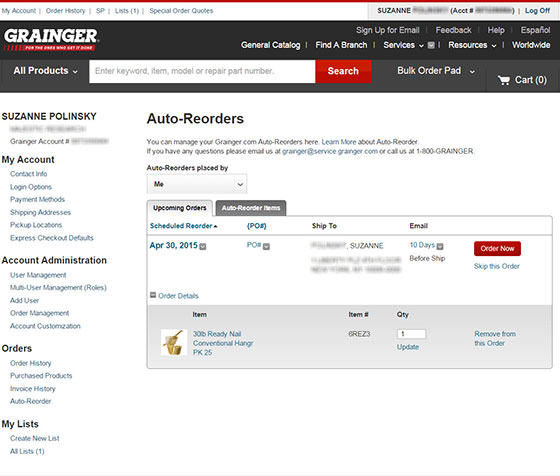
Task: Switch to Auto-Reorder Items tab
Action: pyautogui.click(x=251, y=208)
